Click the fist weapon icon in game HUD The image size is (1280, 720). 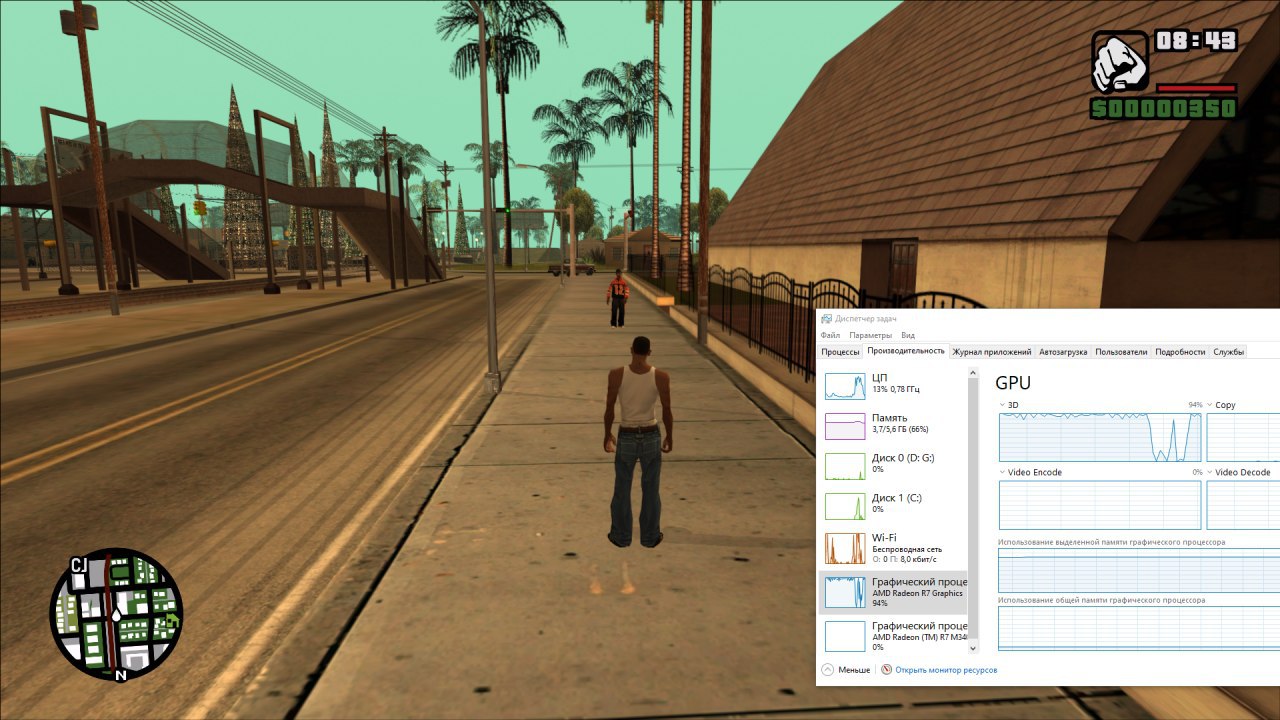pos(1120,62)
